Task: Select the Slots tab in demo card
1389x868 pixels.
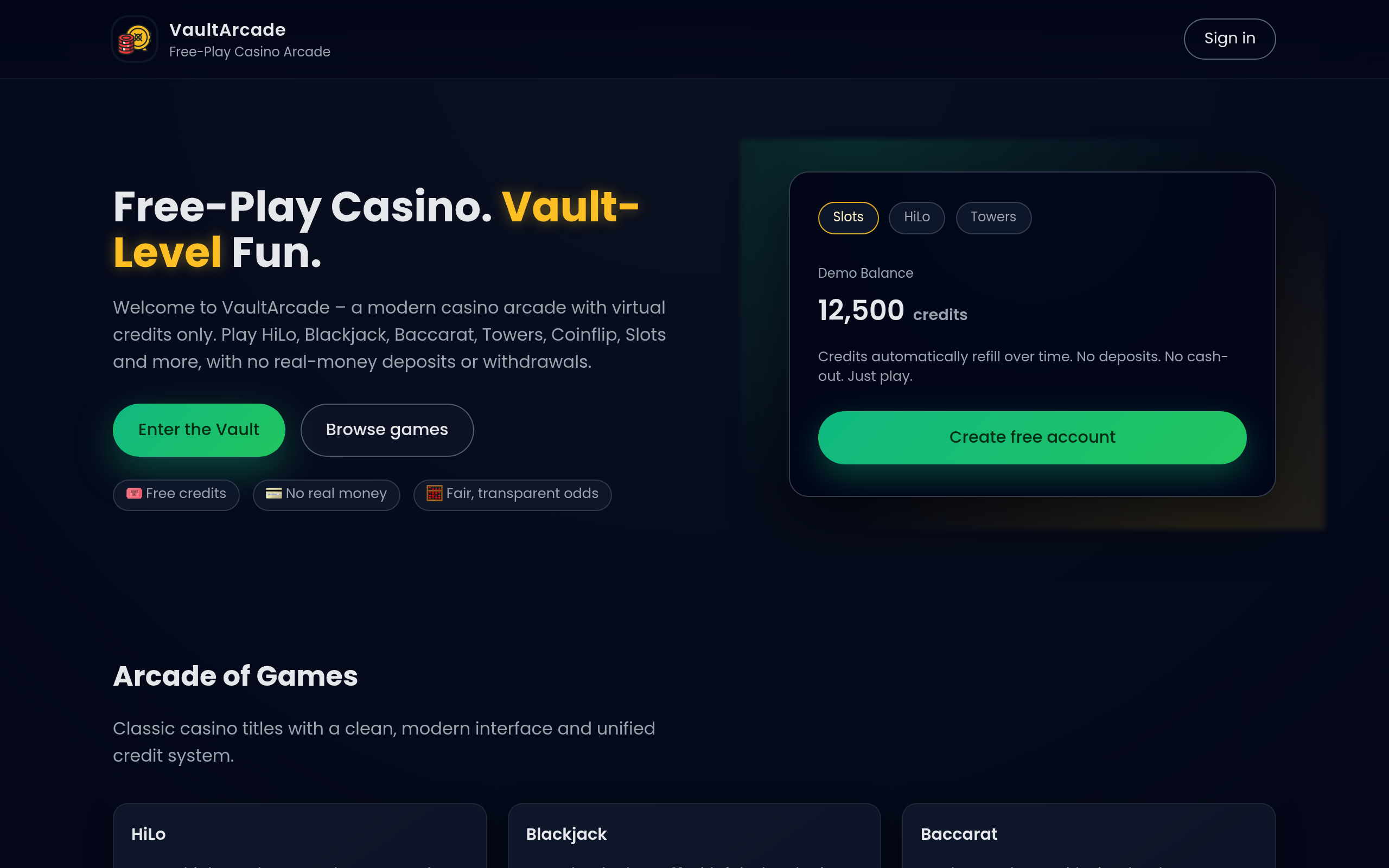Action: point(848,218)
